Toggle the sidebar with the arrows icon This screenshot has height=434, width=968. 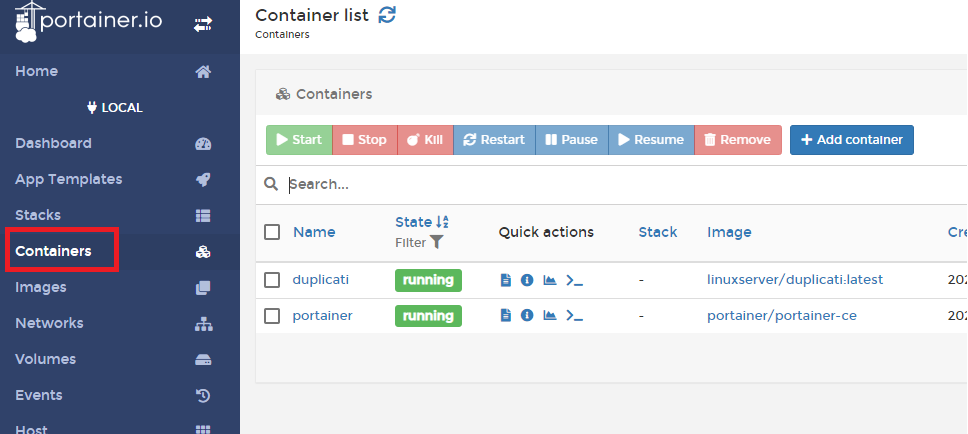click(x=202, y=24)
